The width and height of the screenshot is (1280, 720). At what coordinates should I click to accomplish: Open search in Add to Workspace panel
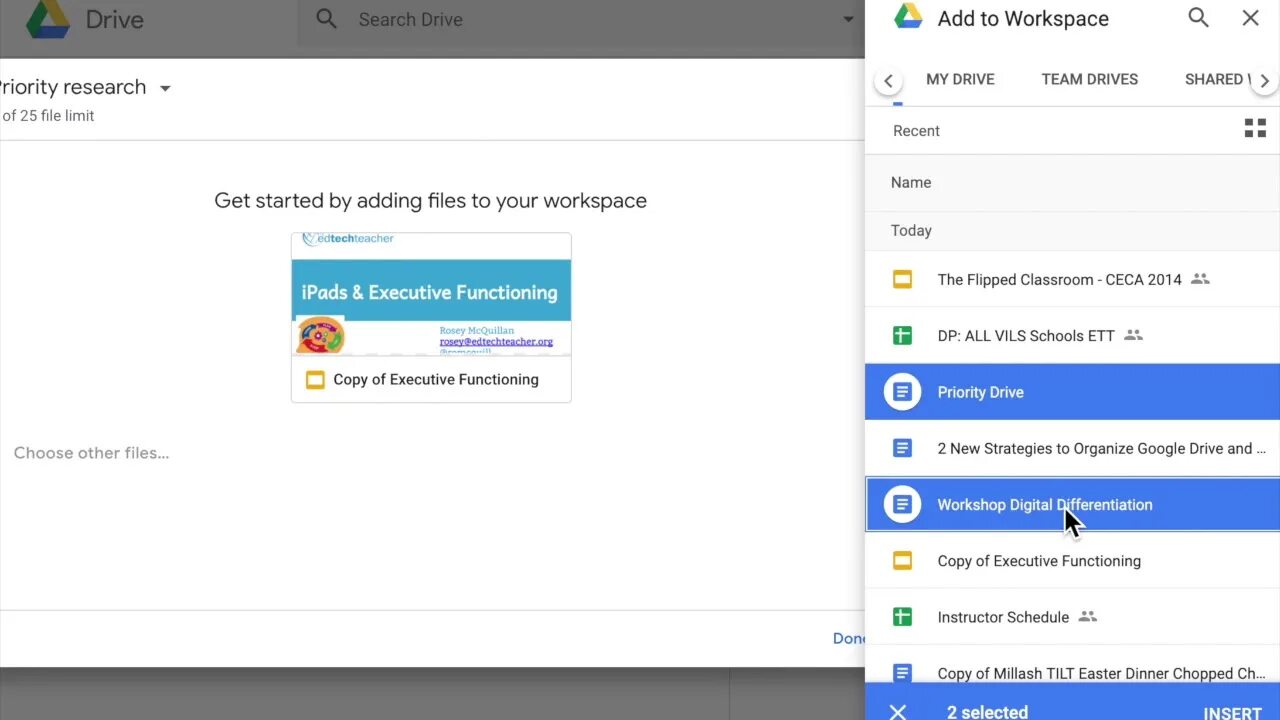tap(1198, 18)
